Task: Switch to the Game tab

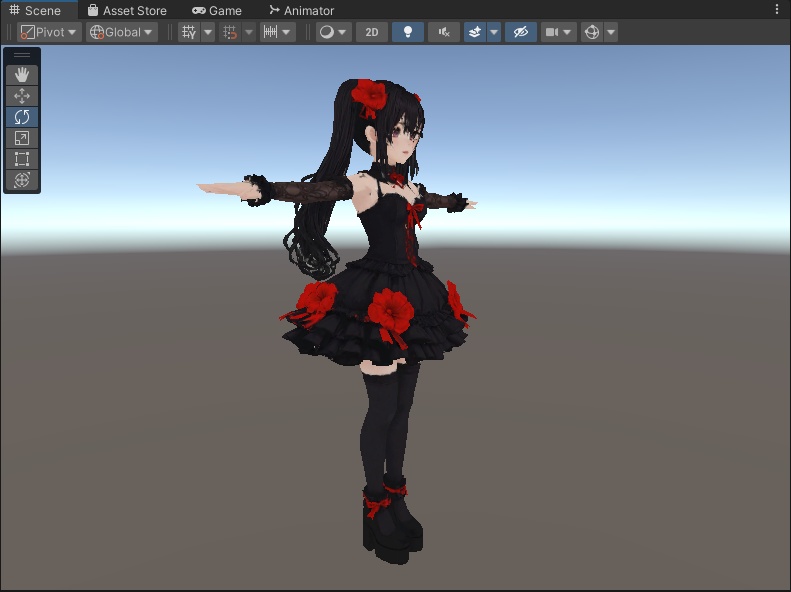Action: click(x=217, y=10)
